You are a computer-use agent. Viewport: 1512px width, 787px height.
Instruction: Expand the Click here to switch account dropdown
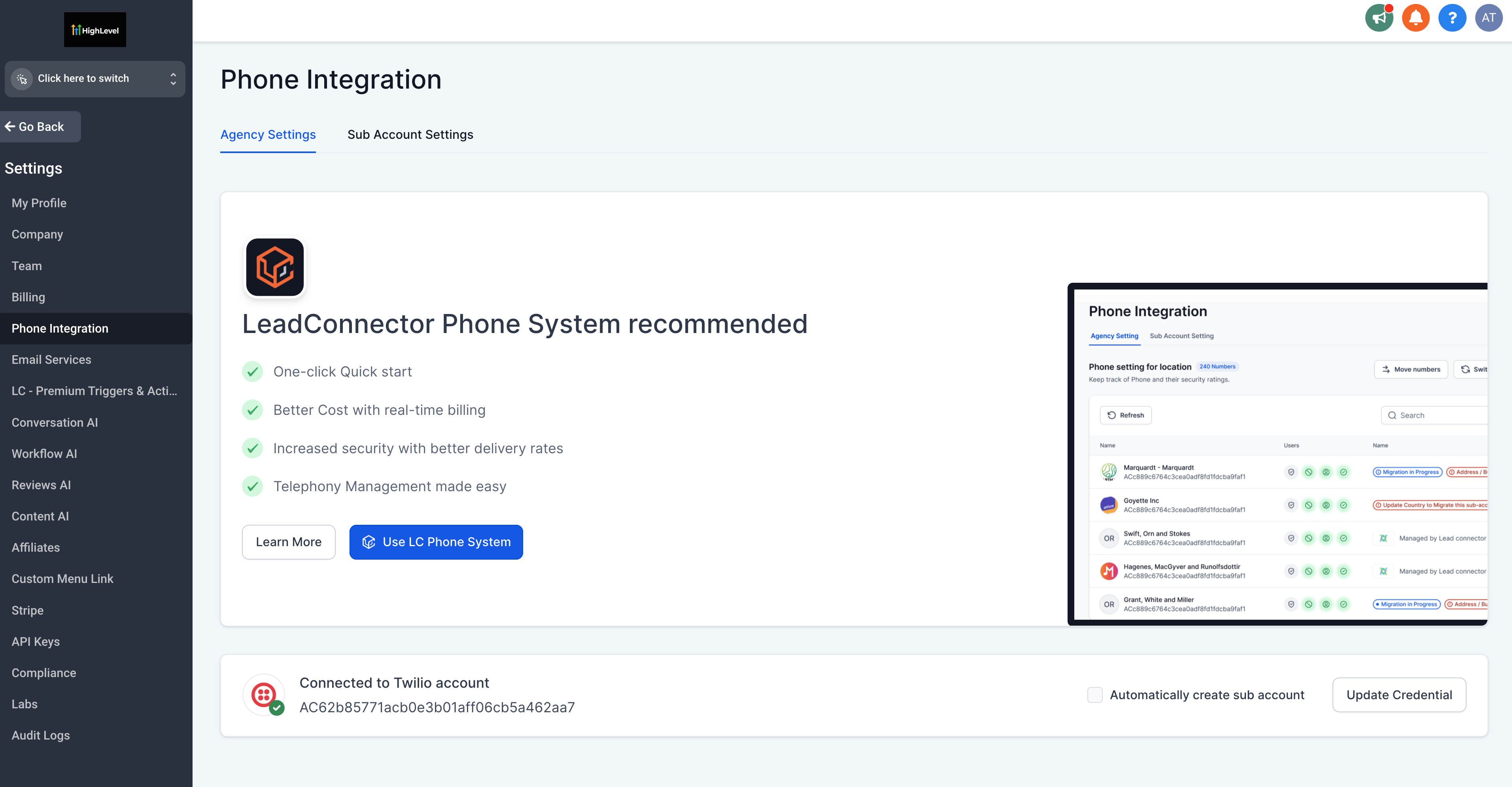[x=95, y=79]
